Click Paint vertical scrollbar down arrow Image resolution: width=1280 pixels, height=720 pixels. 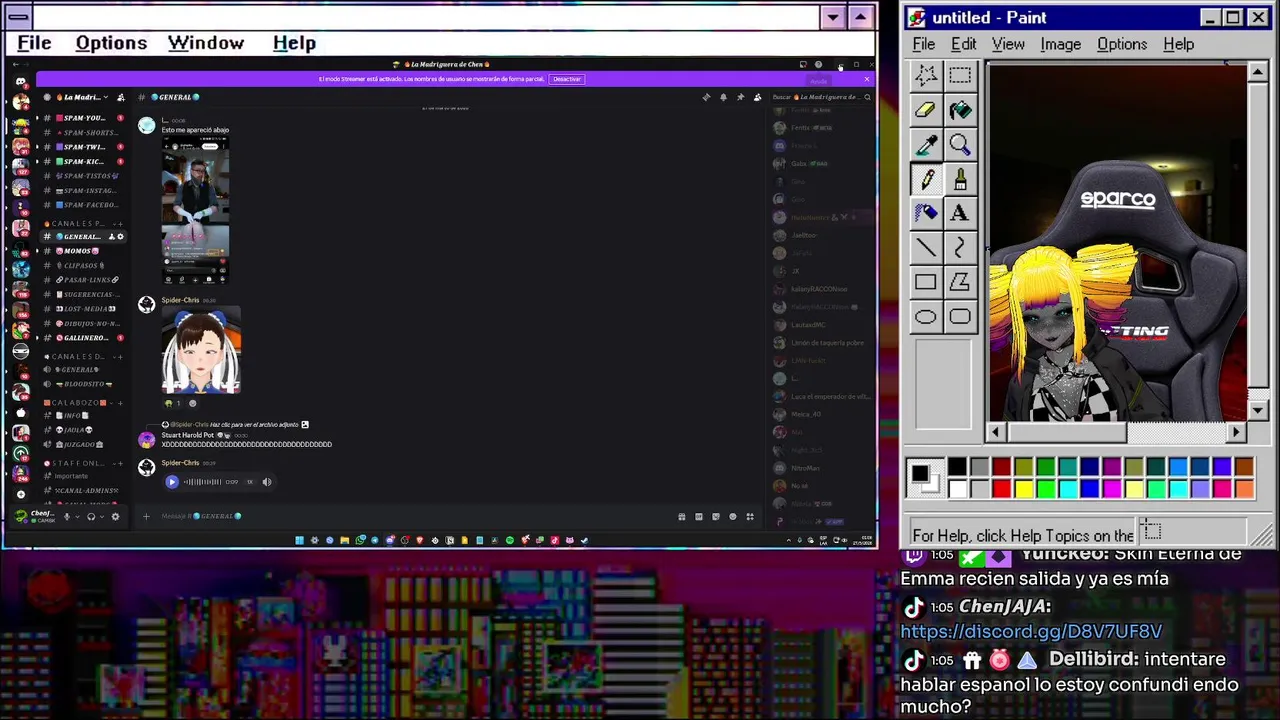coord(1258,410)
